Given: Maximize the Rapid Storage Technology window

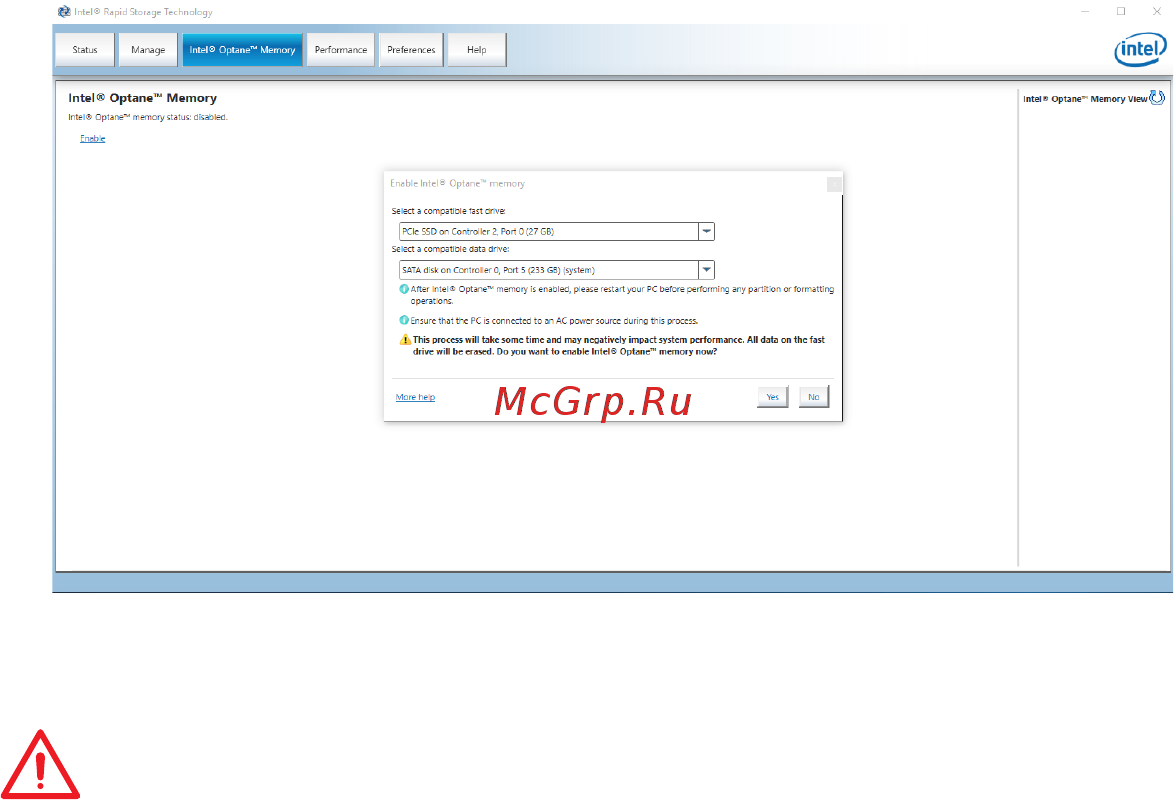Looking at the screenshot, I should pos(1121,11).
